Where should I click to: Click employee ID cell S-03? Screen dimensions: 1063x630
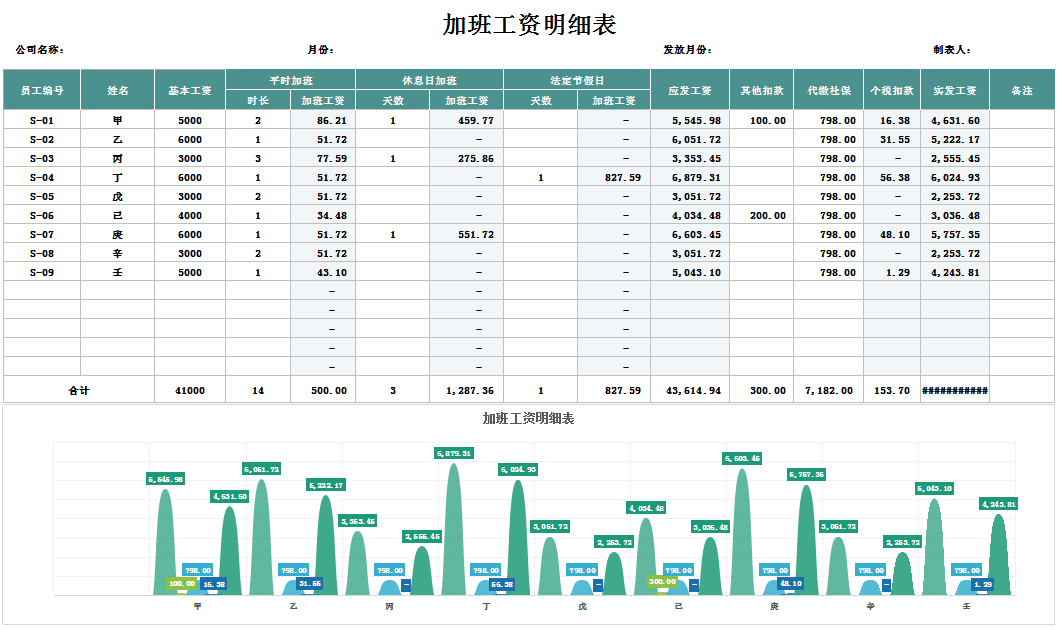[x=42, y=158]
